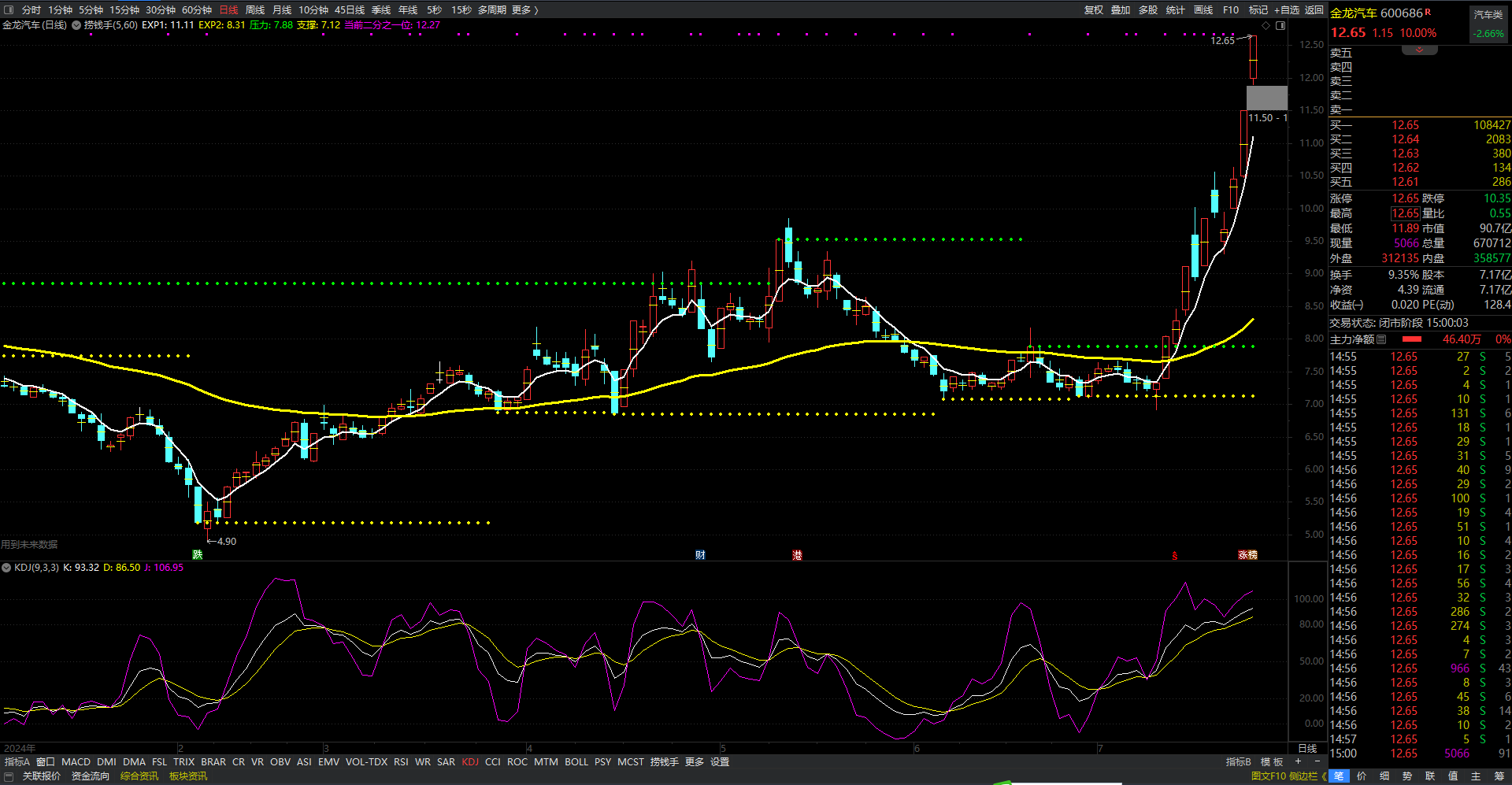Click the 涨榜 marker on the chart timeline
Image resolution: width=1512 pixels, height=785 pixels.
click(x=1247, y=555)
